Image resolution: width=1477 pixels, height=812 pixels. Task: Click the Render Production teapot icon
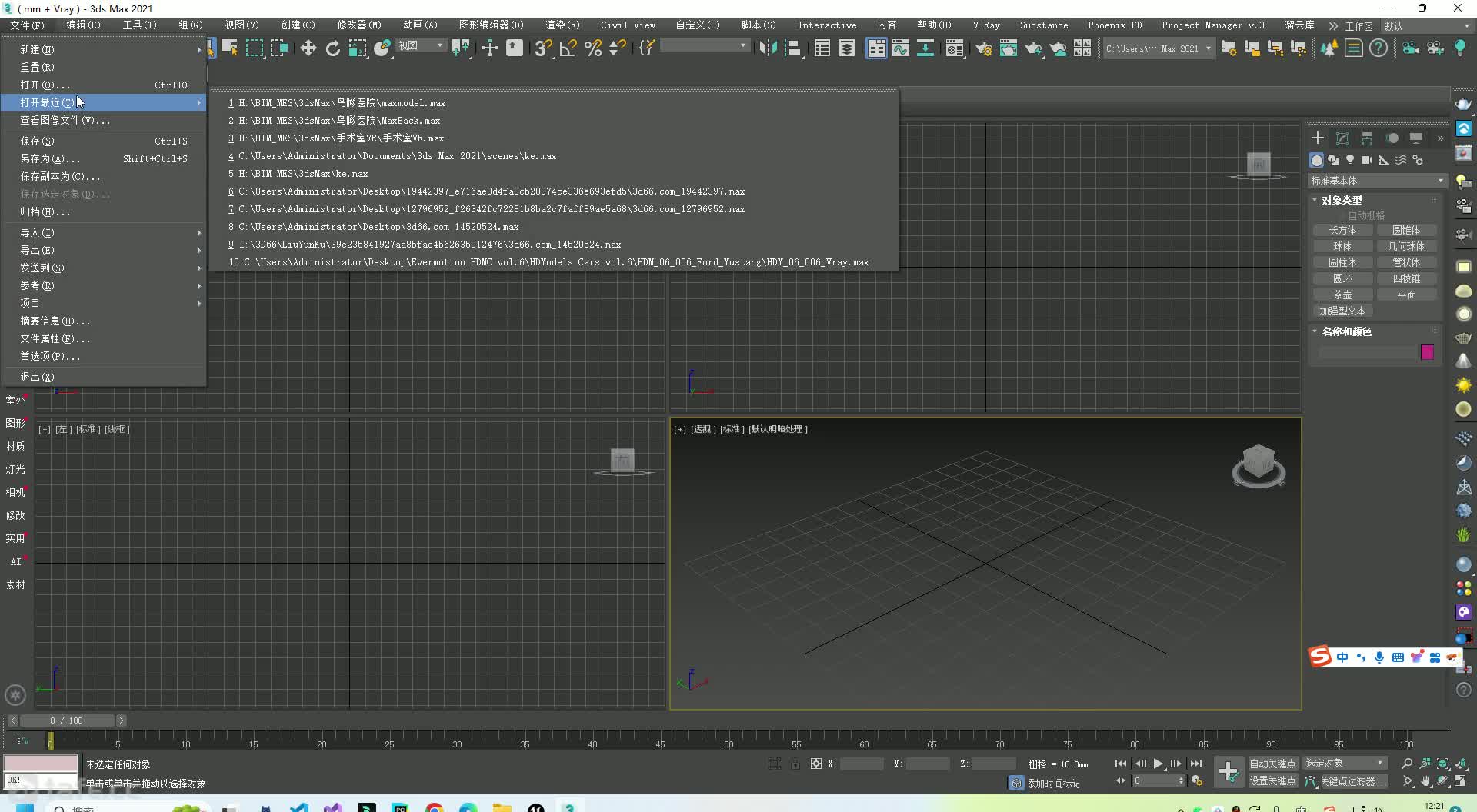1033,48
